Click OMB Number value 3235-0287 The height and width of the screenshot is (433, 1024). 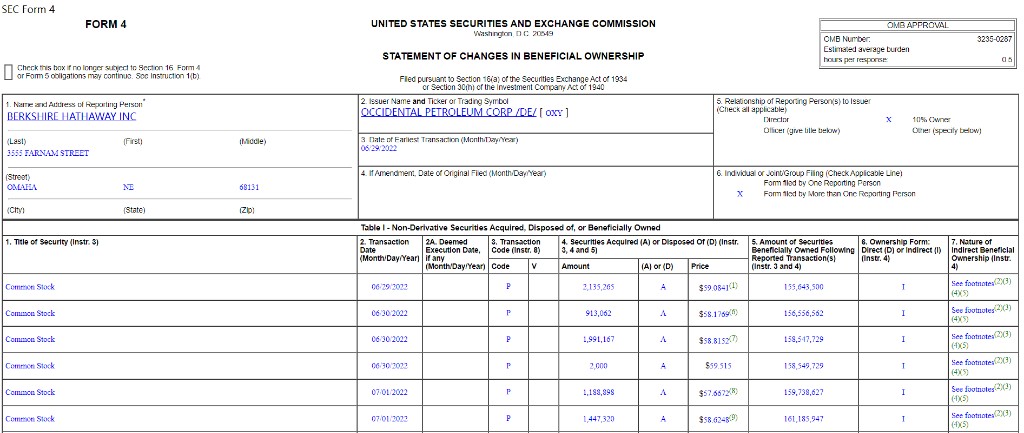click(x=994, y=38)
